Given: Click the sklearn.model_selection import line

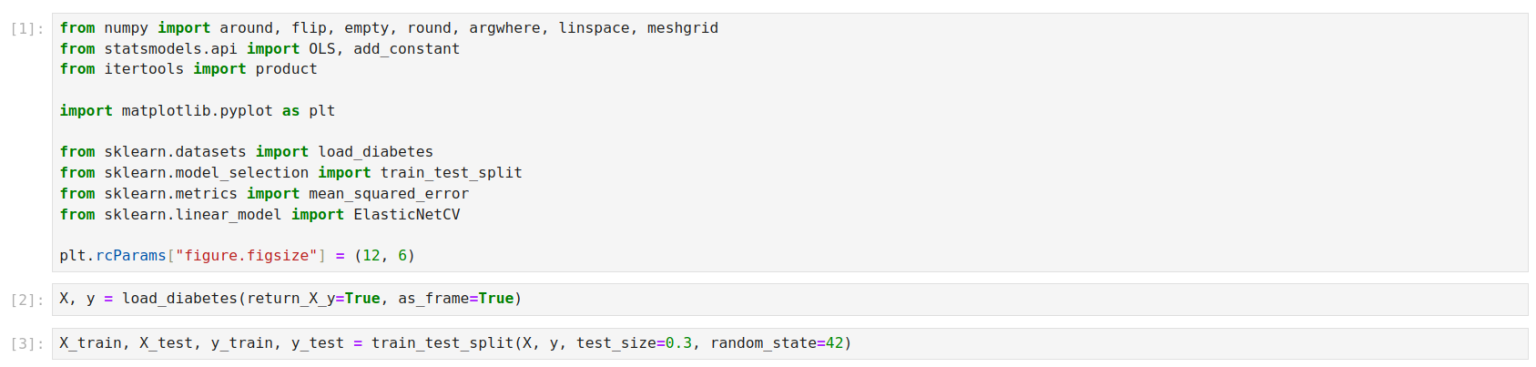Looking at the screenshot, I should 290,172.
